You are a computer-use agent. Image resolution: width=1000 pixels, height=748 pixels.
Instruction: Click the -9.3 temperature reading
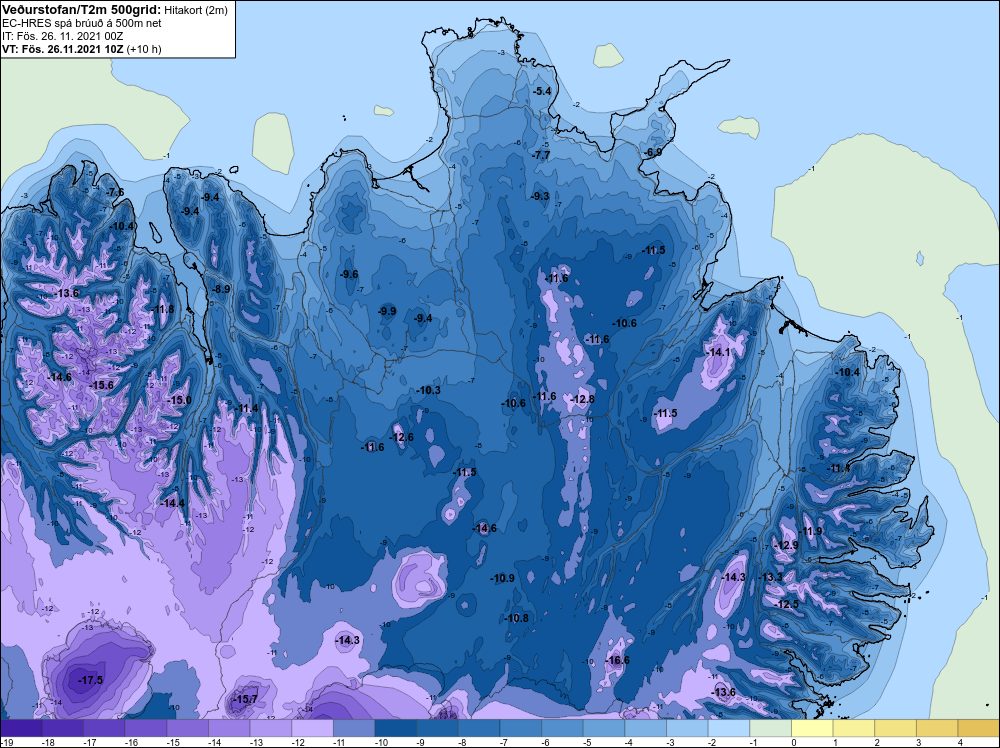pyautogui.click(x=540, y=196)
